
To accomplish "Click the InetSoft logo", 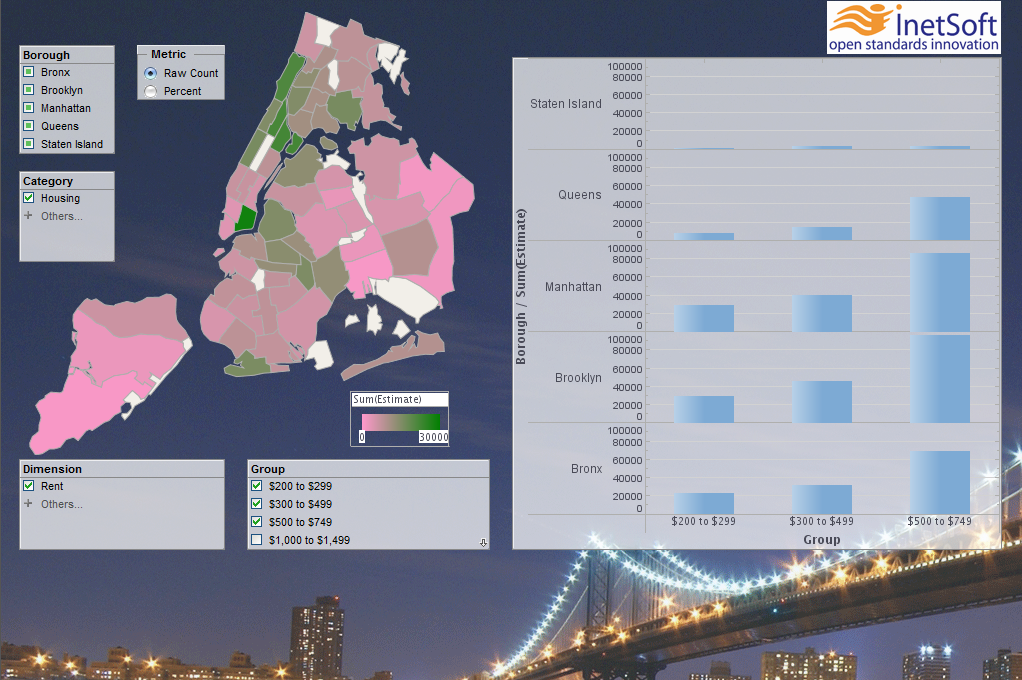I will point(914,27).
